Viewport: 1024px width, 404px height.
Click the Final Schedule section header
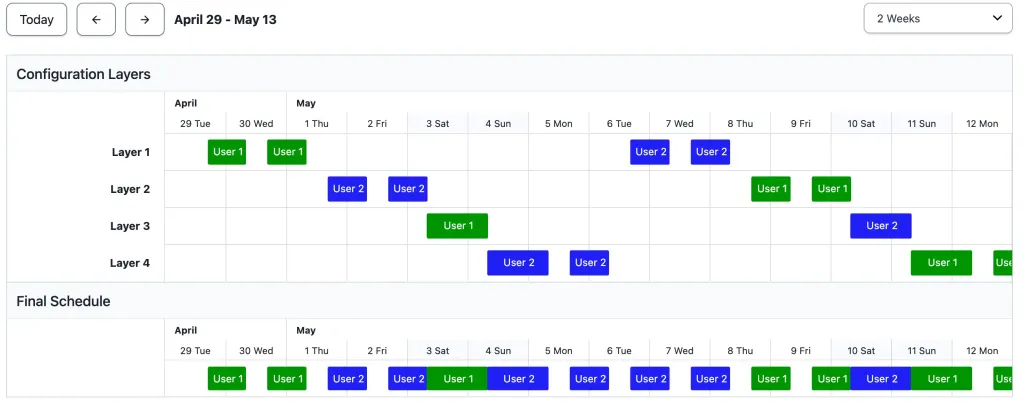pyautogui.click(x=63, y=301)
